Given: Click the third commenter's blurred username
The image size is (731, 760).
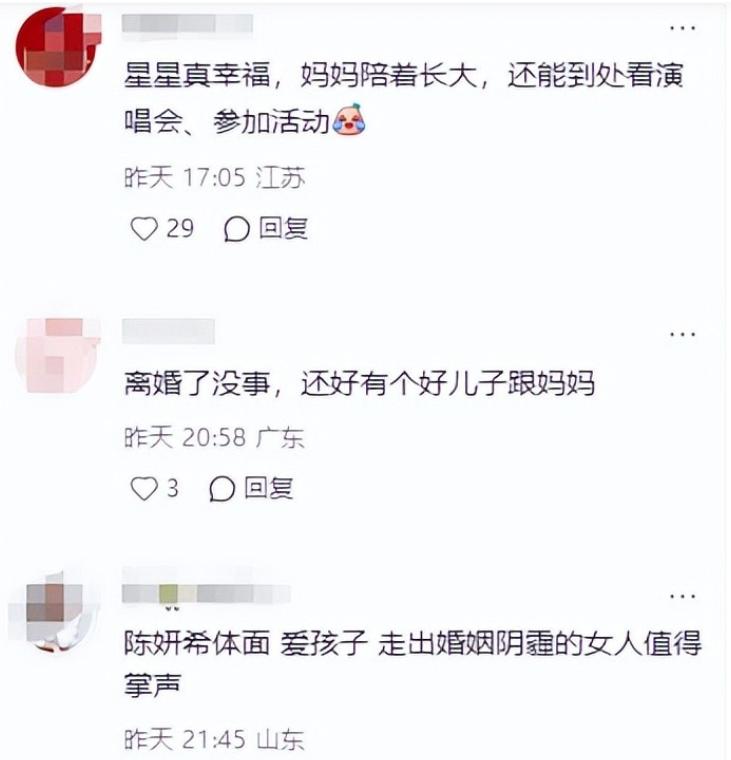Looking at the screenshot, I should (206, 593).
